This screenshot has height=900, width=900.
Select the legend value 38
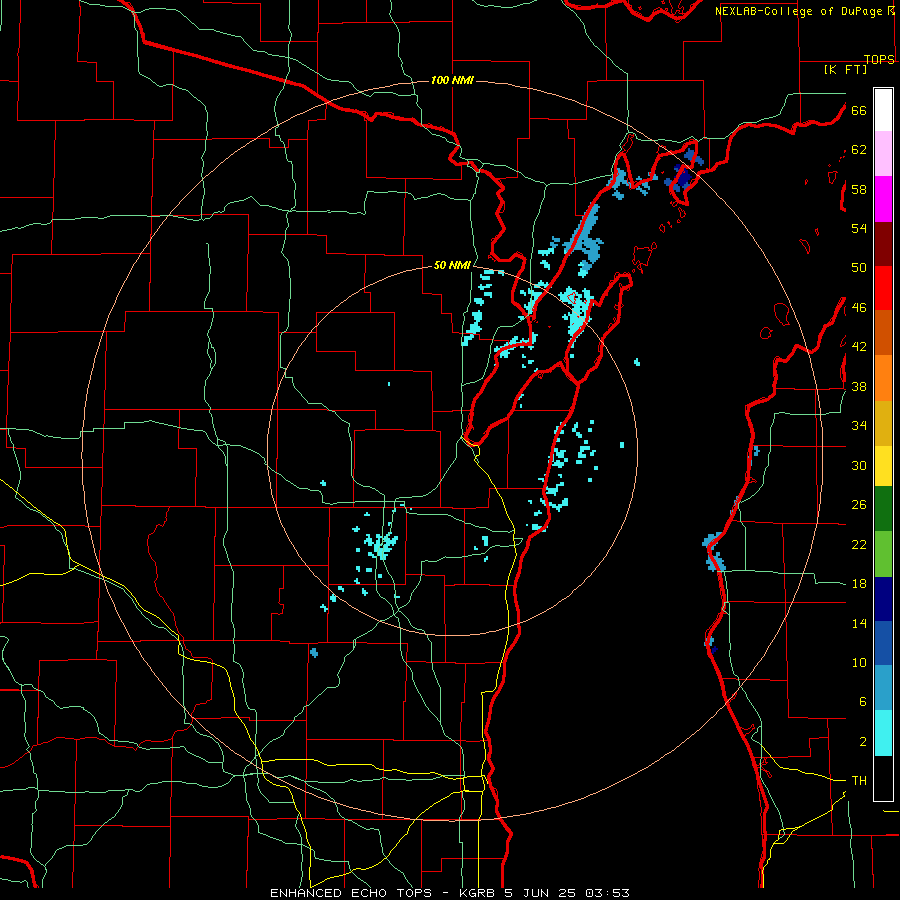(x=859, y=386)
